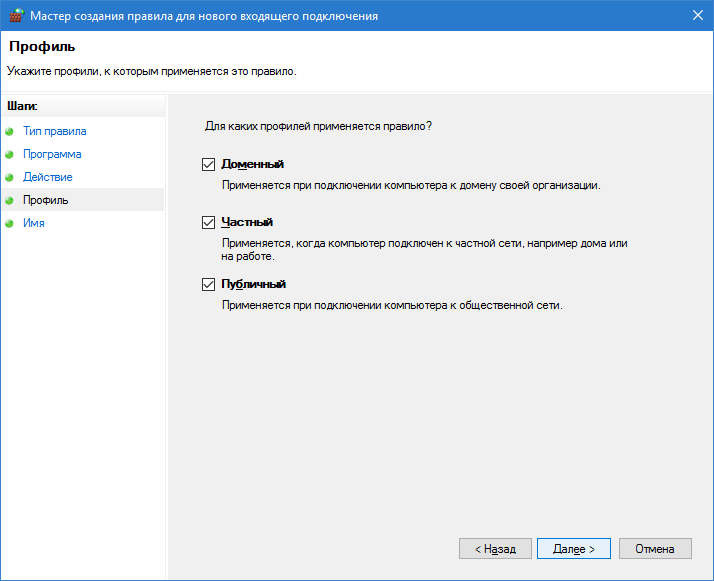Click the description about частной сети

(424, 250)
